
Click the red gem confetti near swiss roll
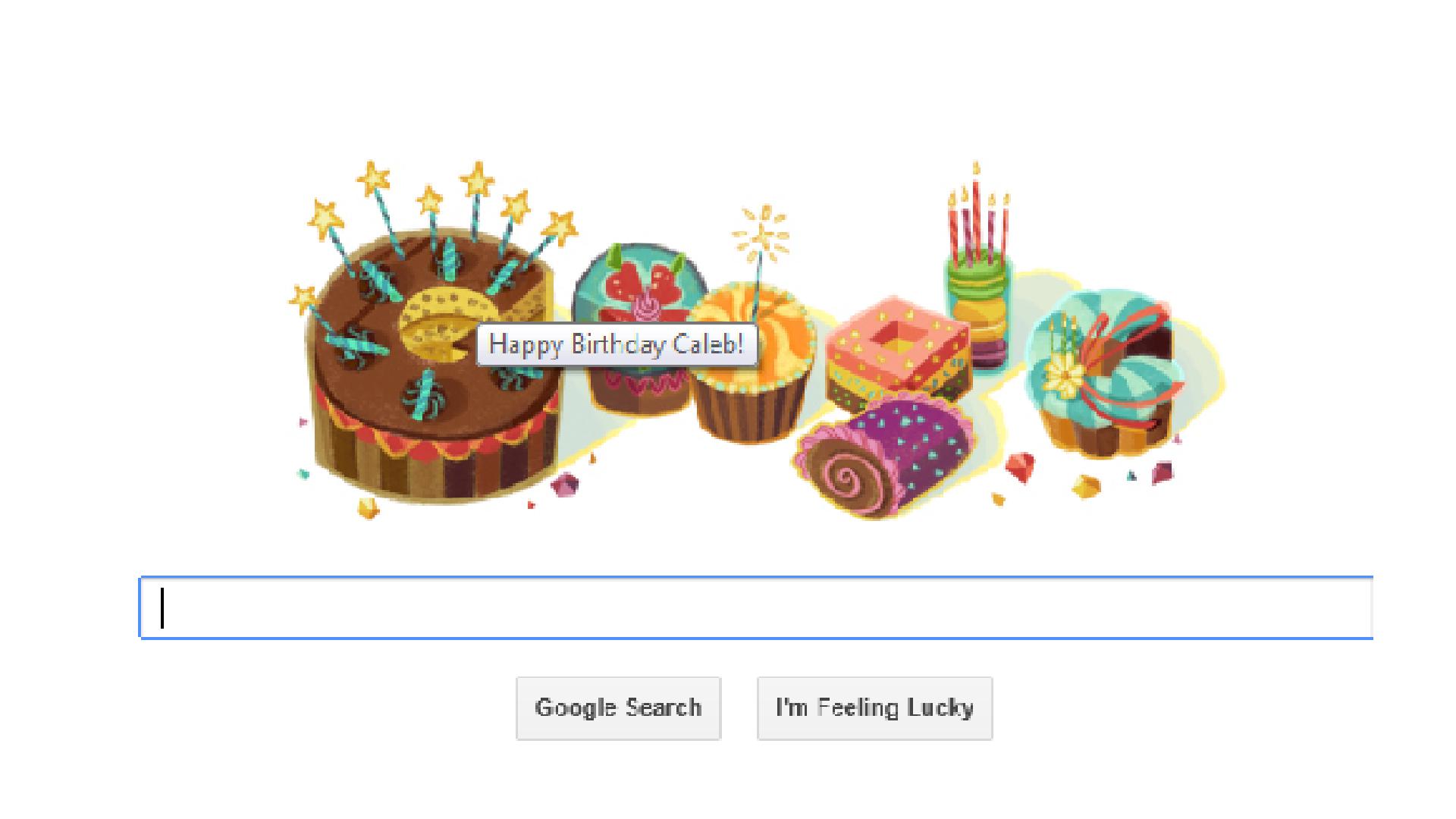pyautogui.click(x=1018, y=466)
